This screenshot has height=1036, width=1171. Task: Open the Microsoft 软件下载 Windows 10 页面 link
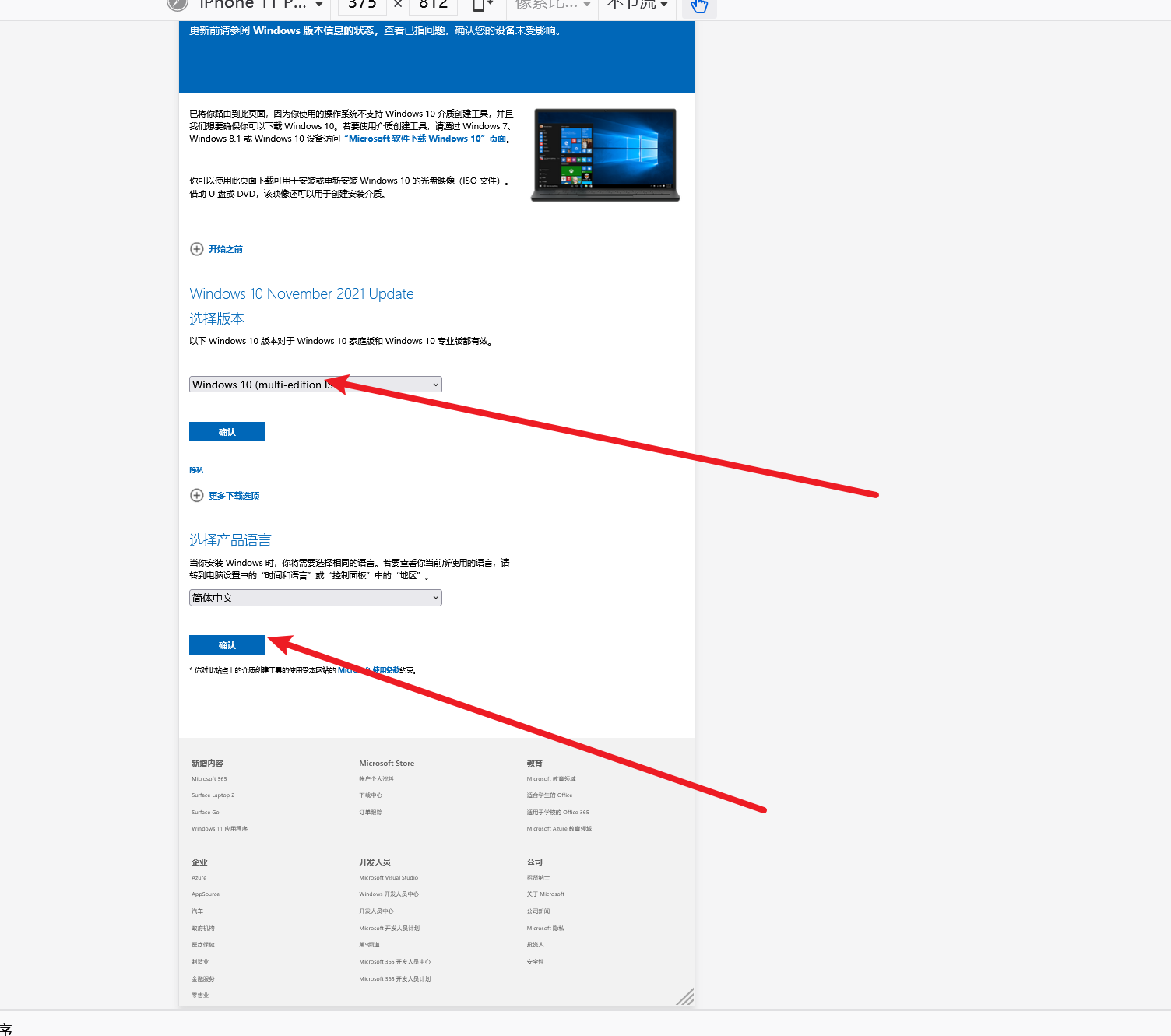pyautogui.click(x=427, y=139)
